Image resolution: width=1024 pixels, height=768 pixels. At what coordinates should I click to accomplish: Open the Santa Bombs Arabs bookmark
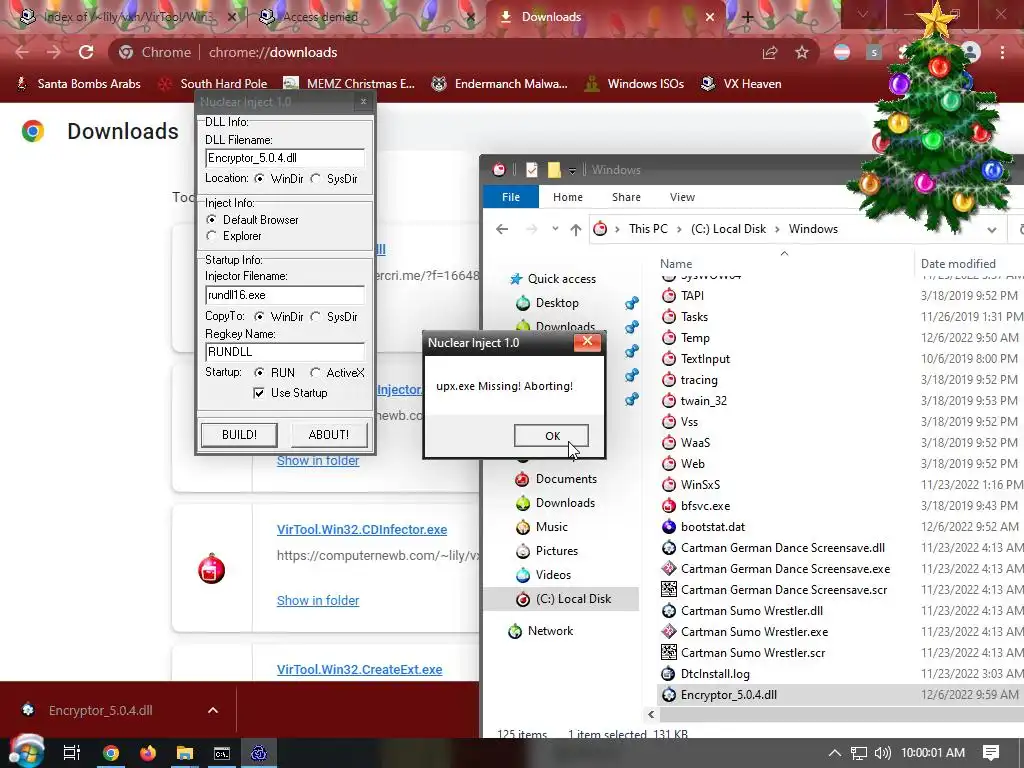(78, 84)
